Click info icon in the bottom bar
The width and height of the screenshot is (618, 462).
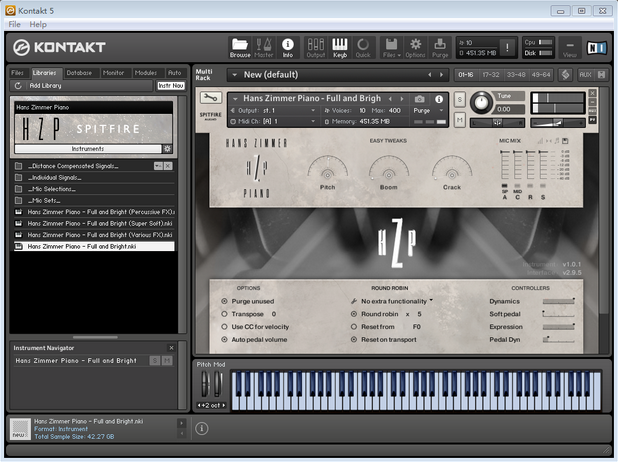202,428
